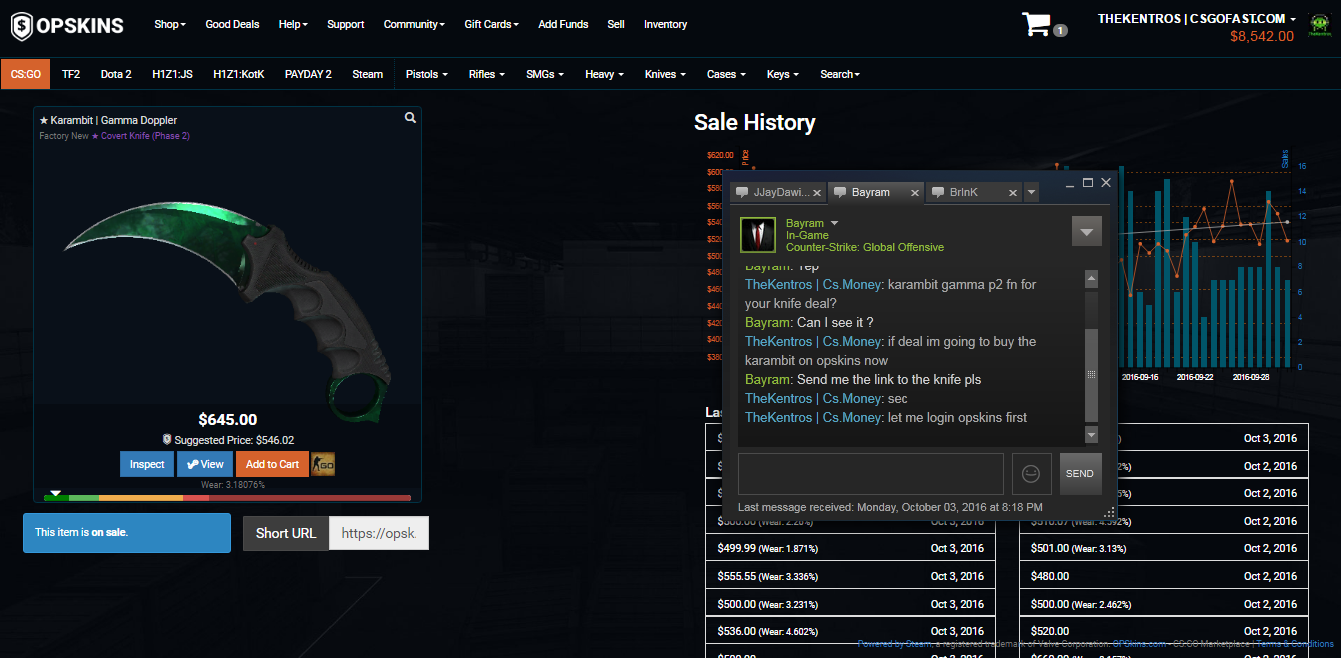
Task: Expand the Gift Cards menu
Action: (x=491, y=24)
